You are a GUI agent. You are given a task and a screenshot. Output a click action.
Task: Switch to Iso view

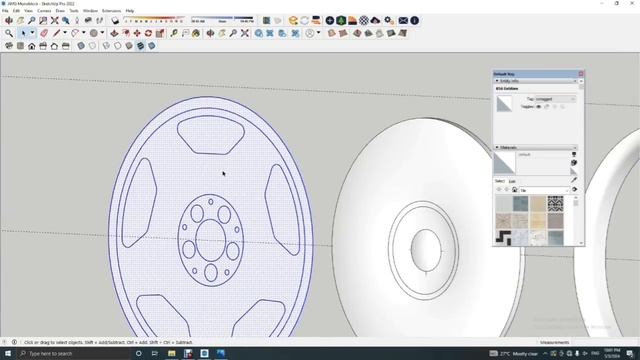pos(9,46)
